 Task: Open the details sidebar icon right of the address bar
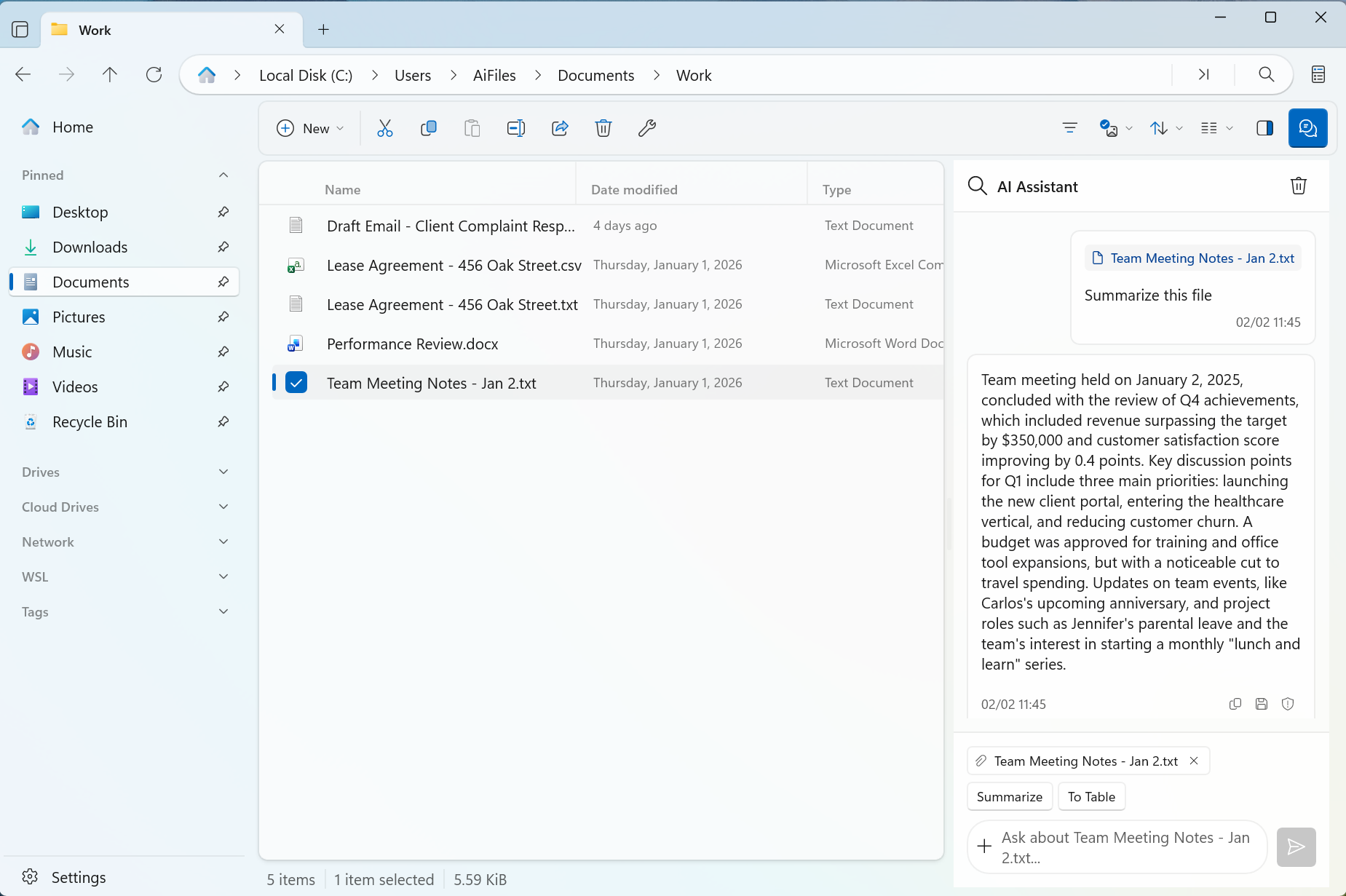(x=1318, y=74)
